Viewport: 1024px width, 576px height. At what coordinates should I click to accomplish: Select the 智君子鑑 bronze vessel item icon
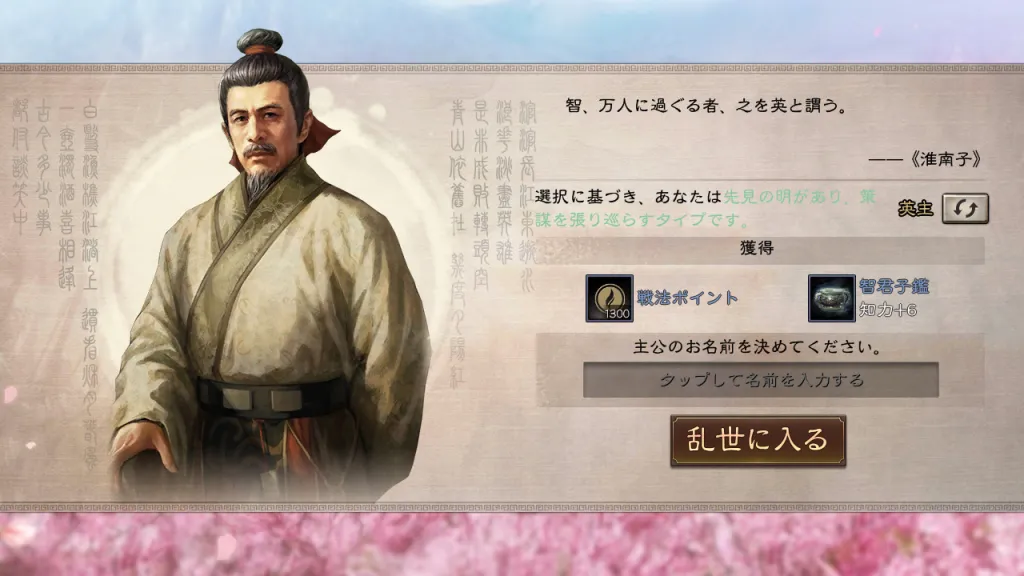[831, 298]
